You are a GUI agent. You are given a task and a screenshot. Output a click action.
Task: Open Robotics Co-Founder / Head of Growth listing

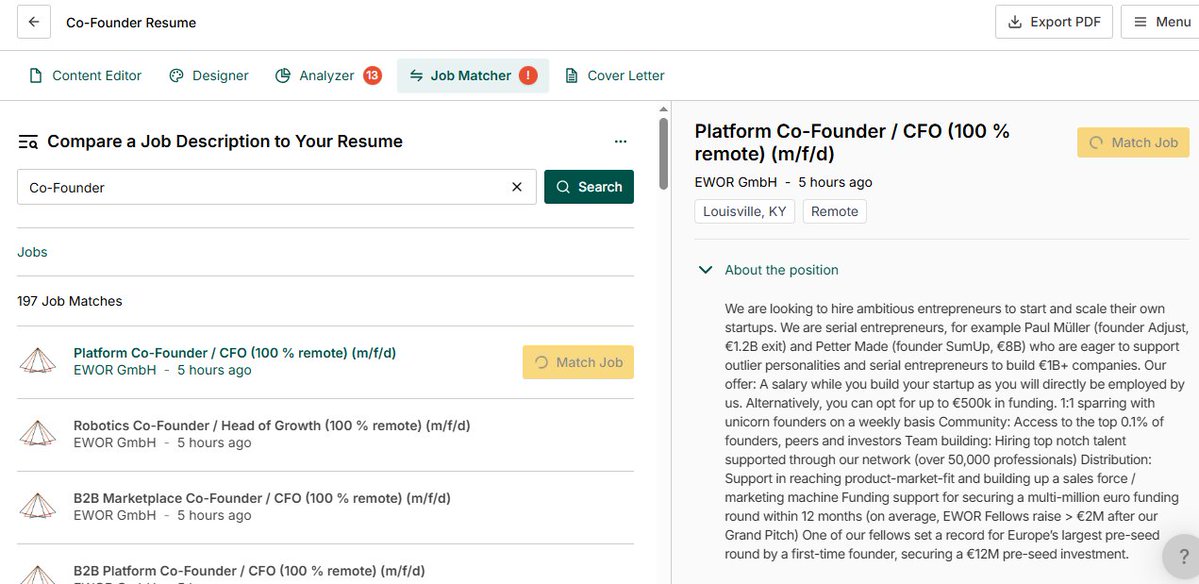click(x=271, y=426)
